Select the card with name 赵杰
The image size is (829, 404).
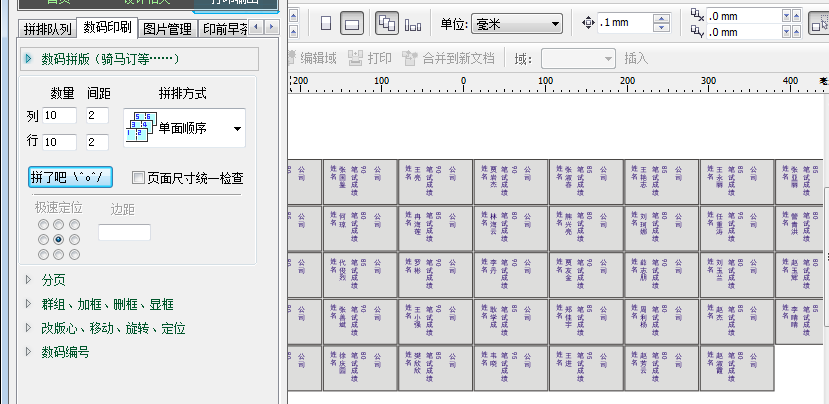[x=736, y=322]
